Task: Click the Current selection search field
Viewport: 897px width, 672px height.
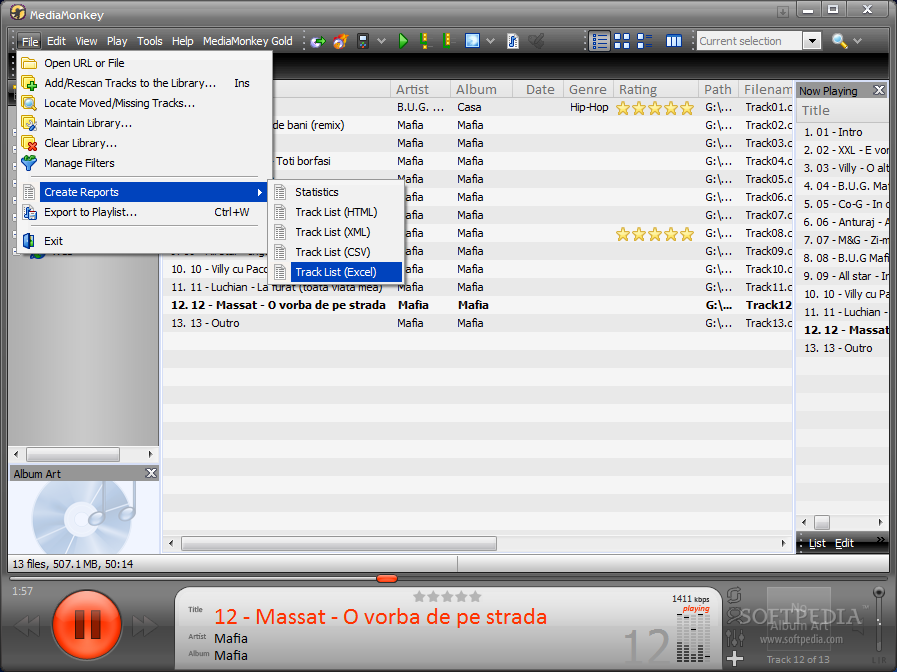Action: click(x=749, y=41)
